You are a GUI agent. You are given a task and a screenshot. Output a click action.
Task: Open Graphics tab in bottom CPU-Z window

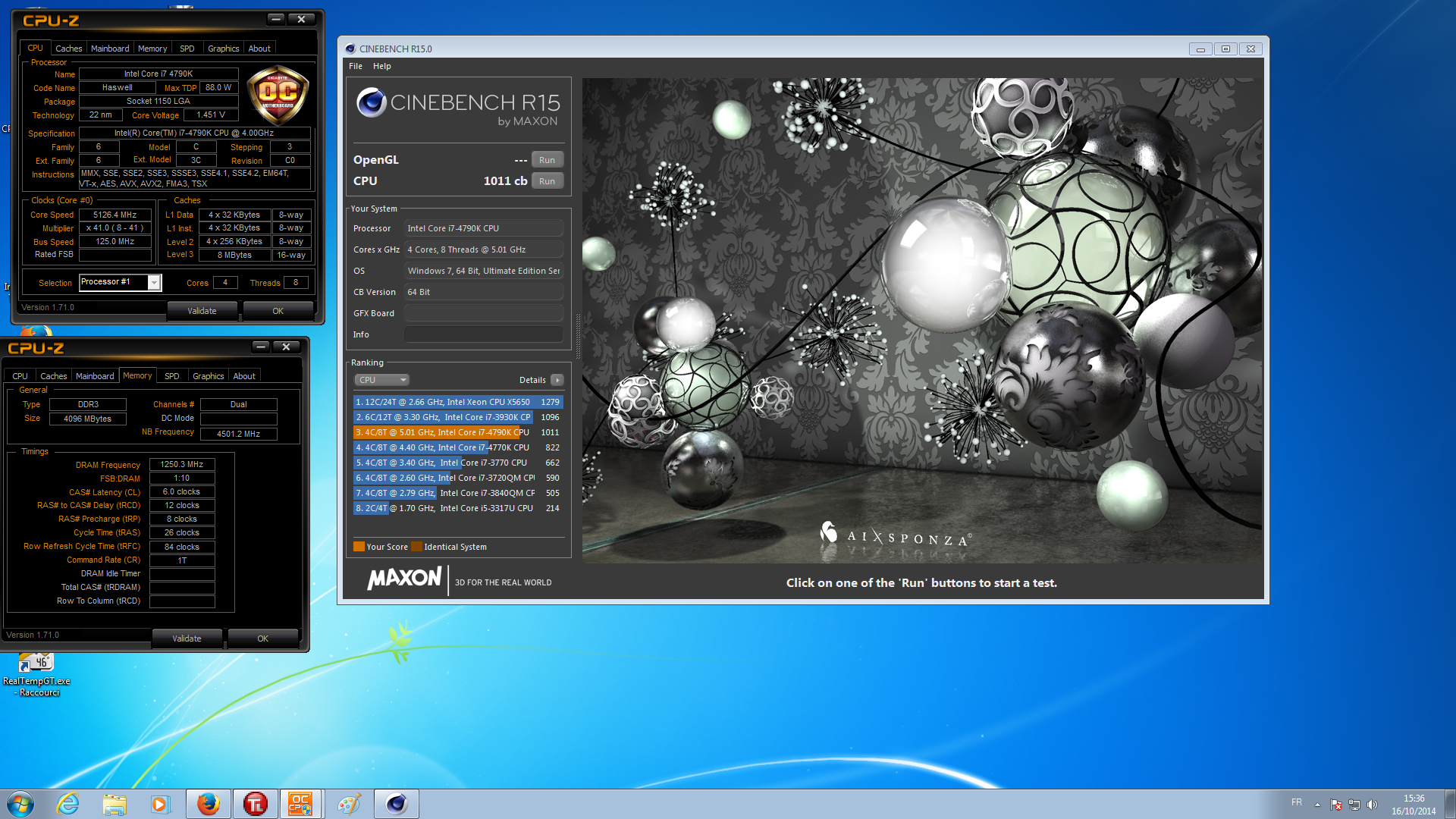(x=209, y=376)
